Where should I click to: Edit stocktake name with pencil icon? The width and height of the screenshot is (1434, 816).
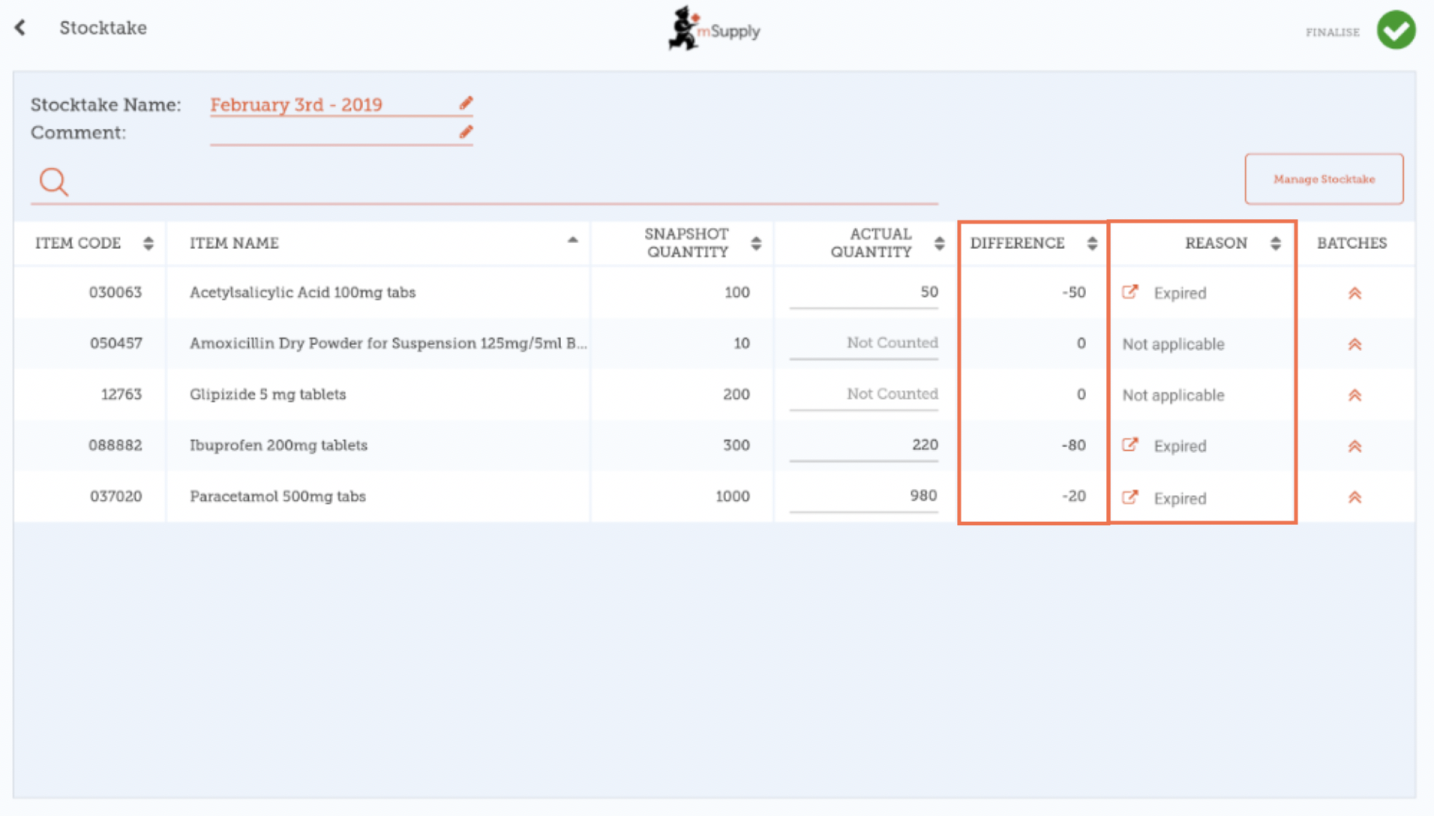coord(465,103)
